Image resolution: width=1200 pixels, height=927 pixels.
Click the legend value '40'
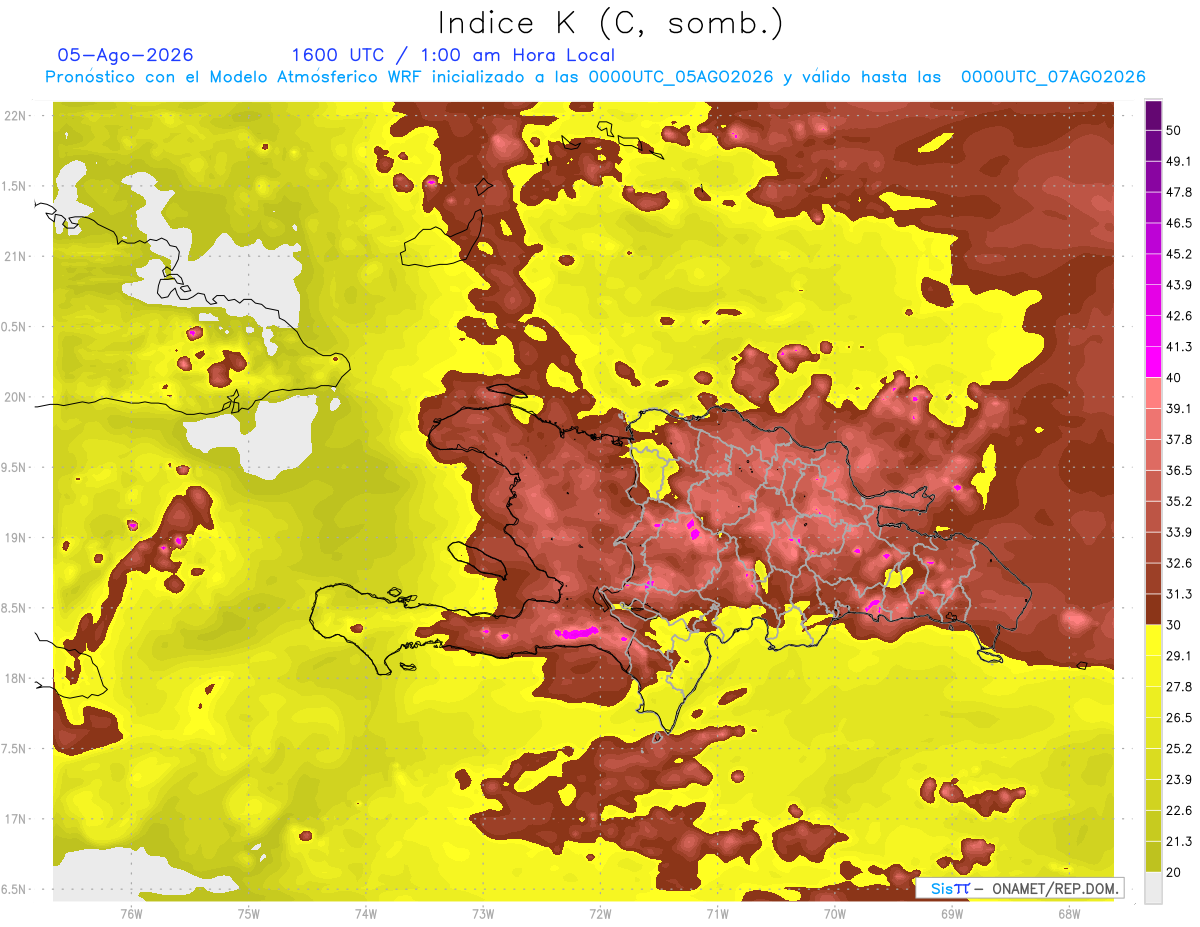[1175, 377]
